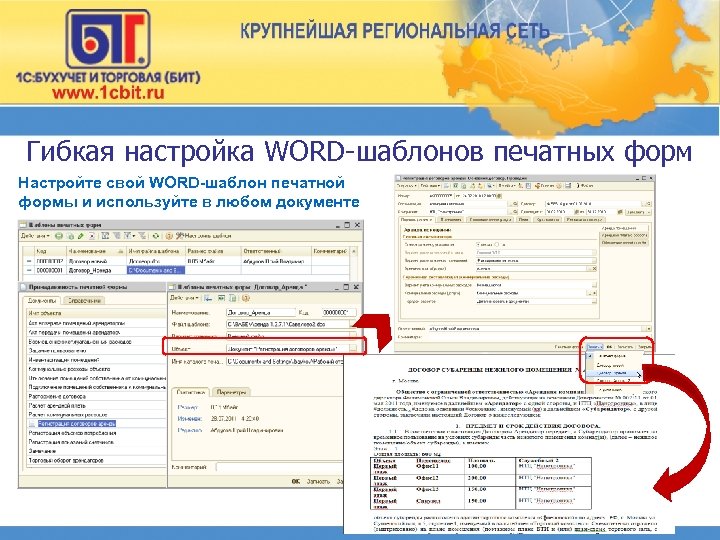Select first radio button in registration form
The height and width of the screenshot is (540, 720).
tap(479, 245)
